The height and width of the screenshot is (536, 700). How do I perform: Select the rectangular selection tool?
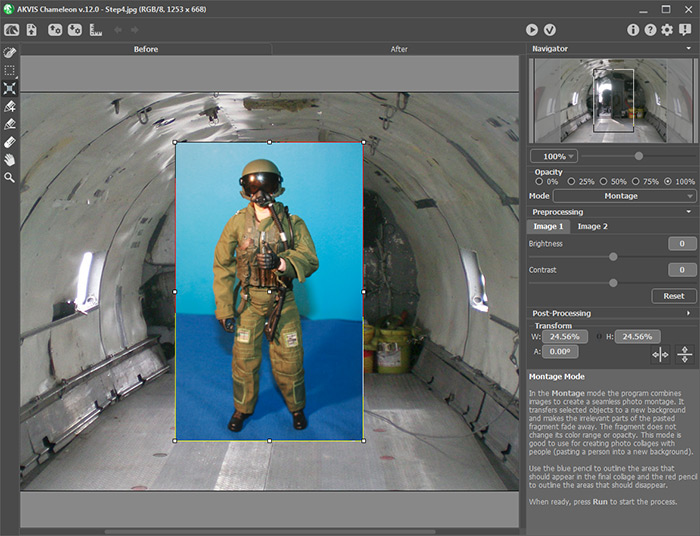9,71
